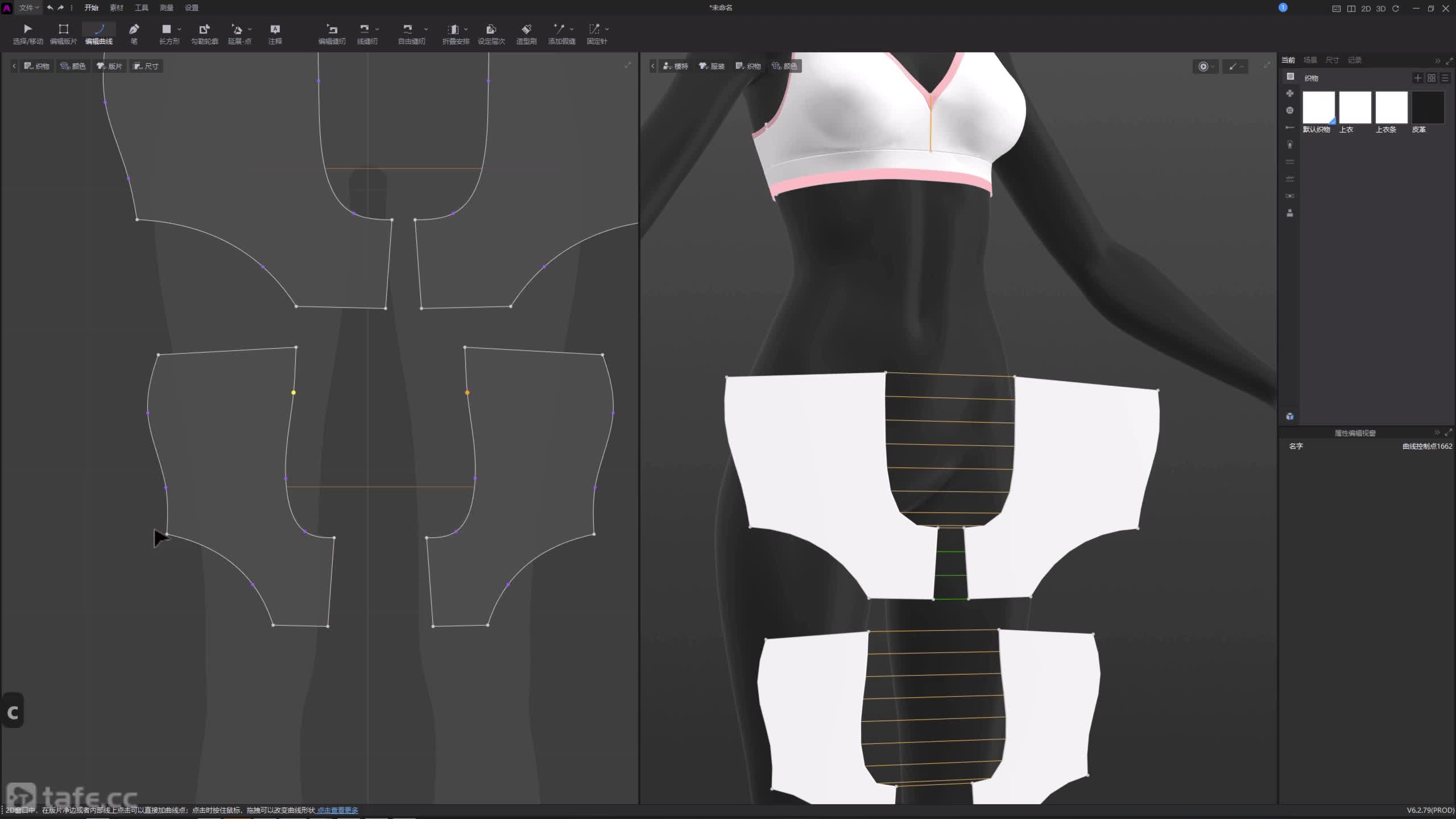
Task: Start 3D simulation with the play button
Action: pyautogui.click(x=1203, y=67)
